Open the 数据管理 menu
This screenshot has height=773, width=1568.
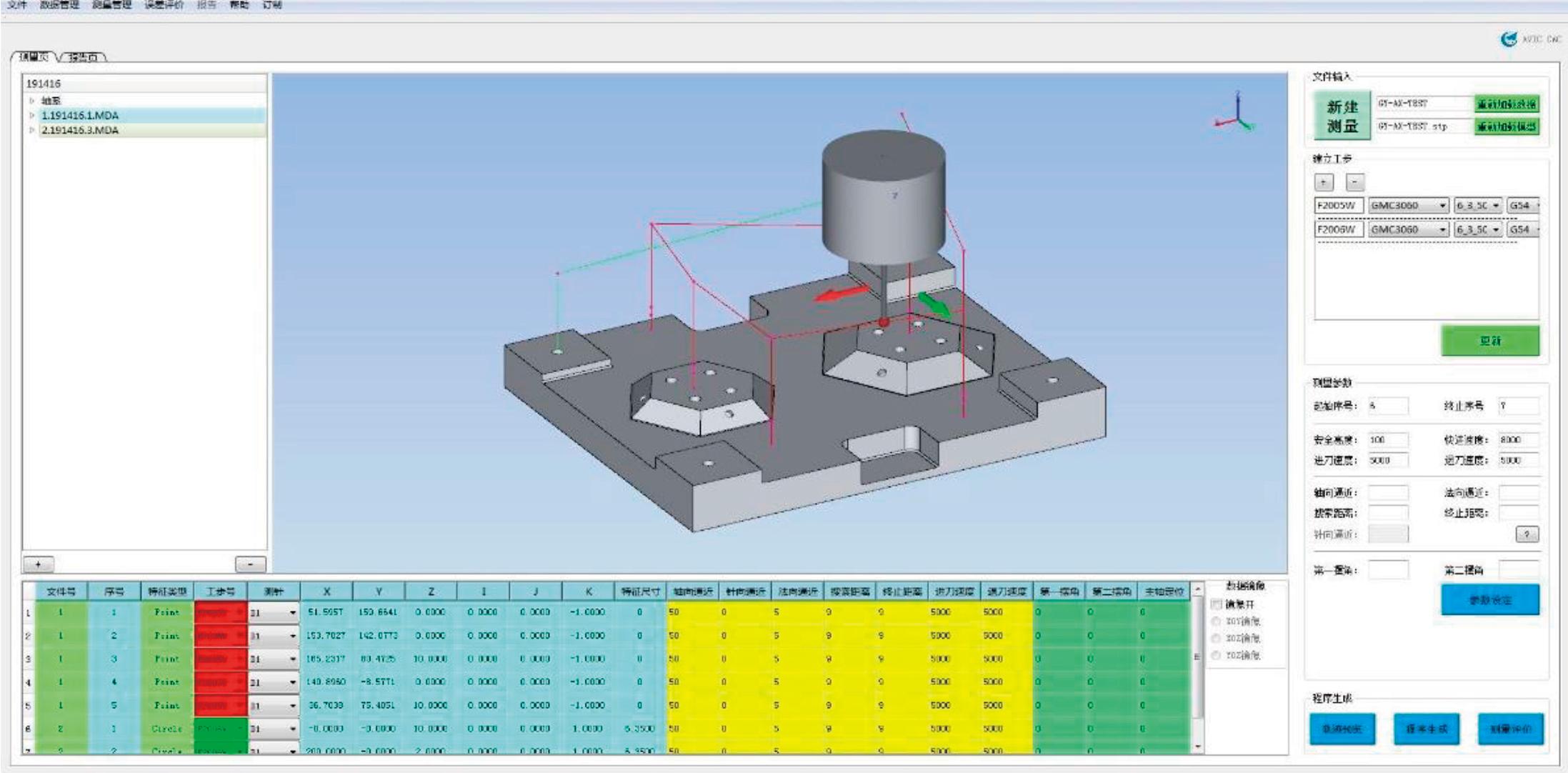pyautogui.click(x=59, y=4)
